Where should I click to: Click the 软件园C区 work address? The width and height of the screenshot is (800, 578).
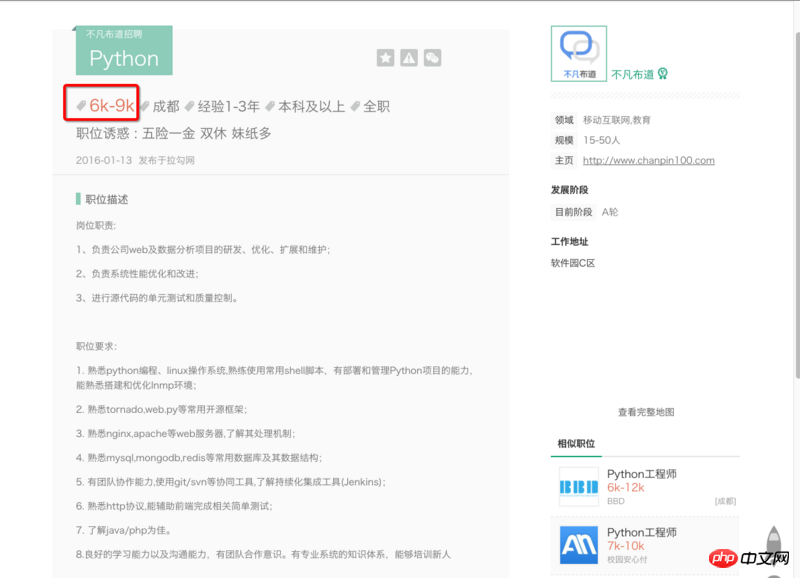(573, 263)
